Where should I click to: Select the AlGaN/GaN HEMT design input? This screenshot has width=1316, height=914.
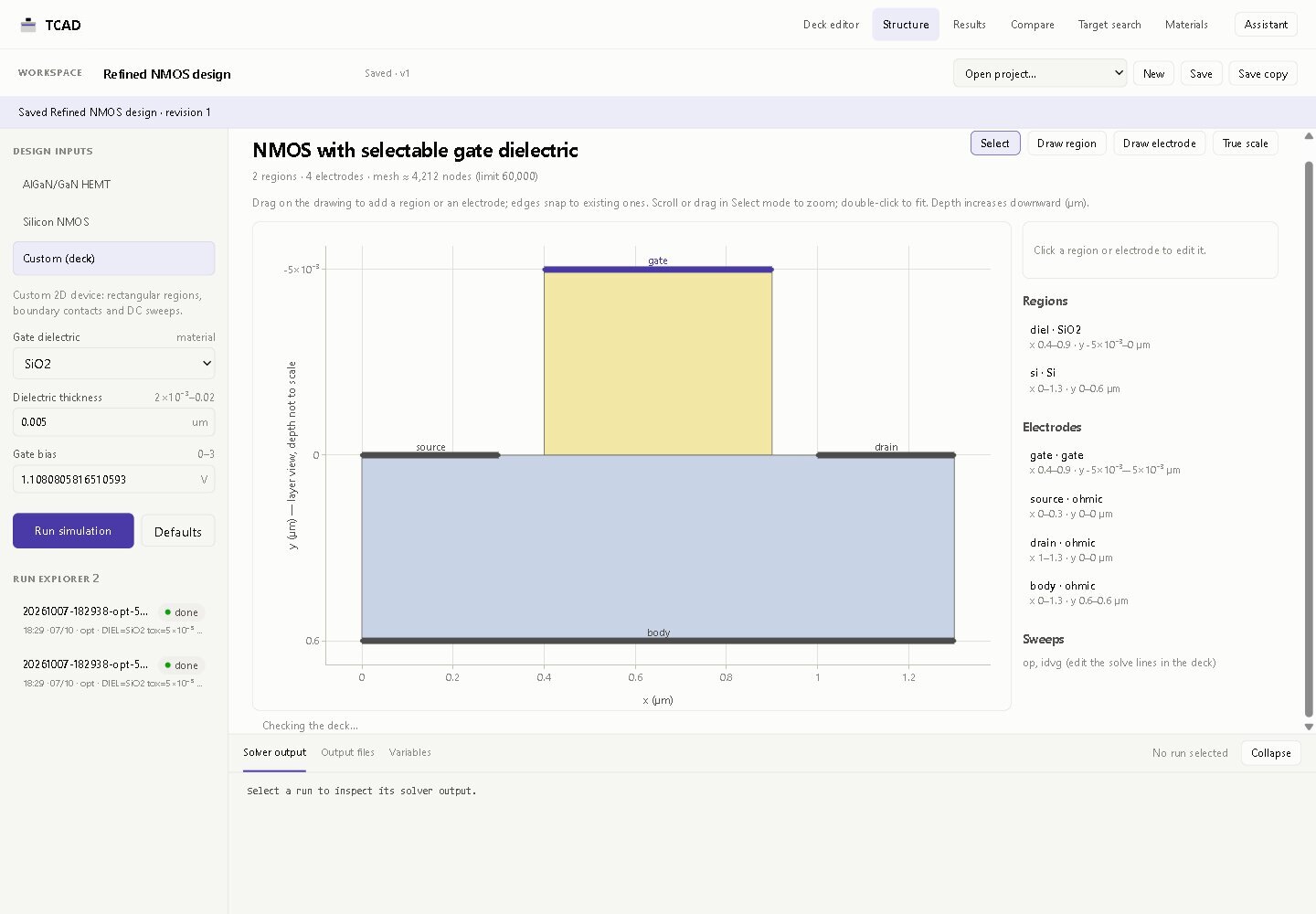[x=113, y=185]
